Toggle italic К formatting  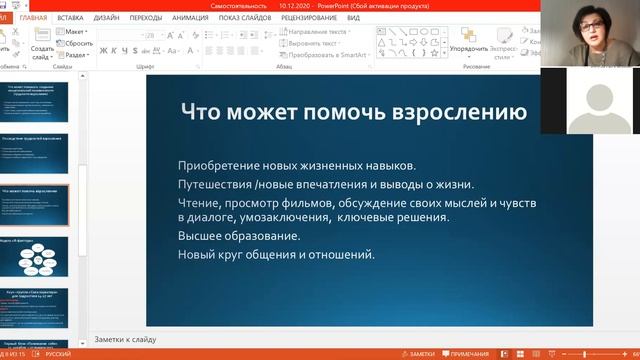(x=114, y=51)
